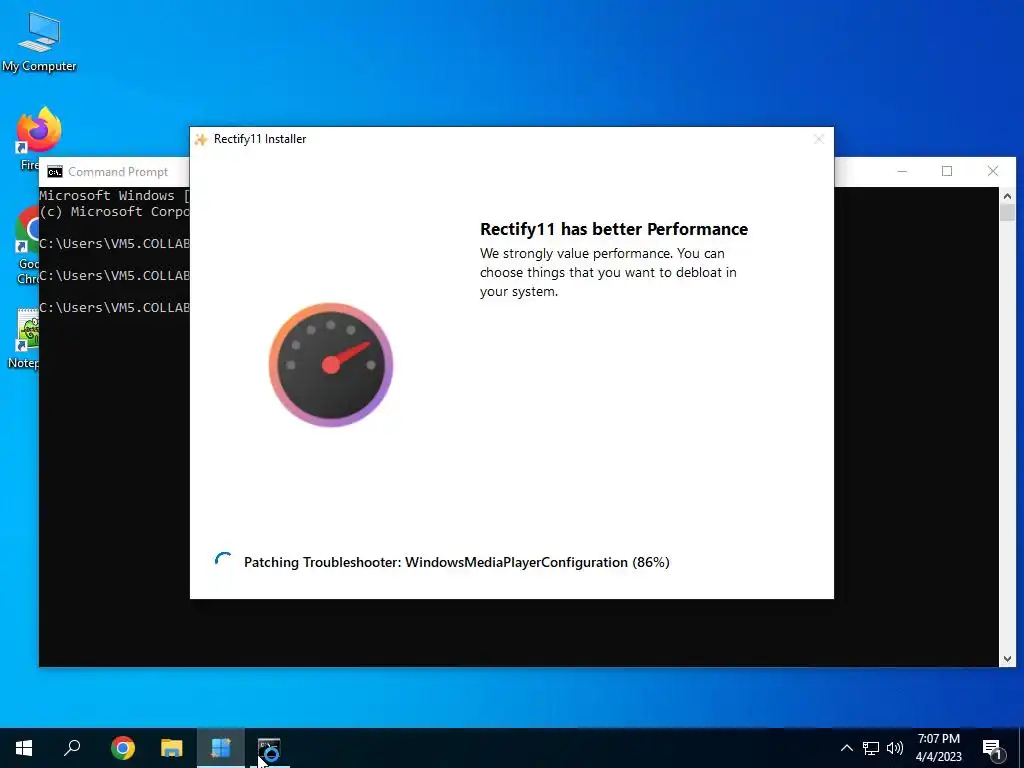
Task: Select the Rectify11 Installer taskbar button
Action: coord(221,748)
